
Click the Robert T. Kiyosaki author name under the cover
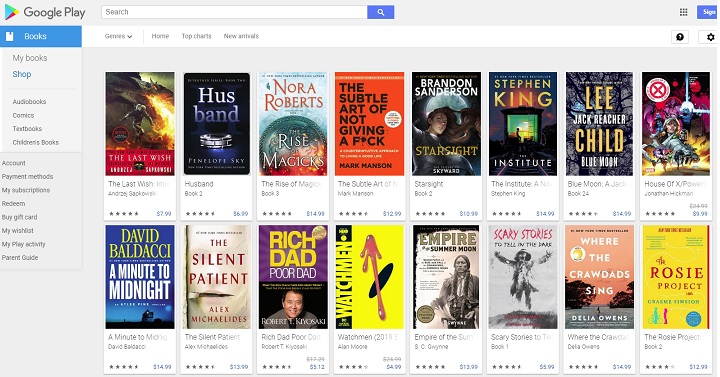tap(284, 347)
